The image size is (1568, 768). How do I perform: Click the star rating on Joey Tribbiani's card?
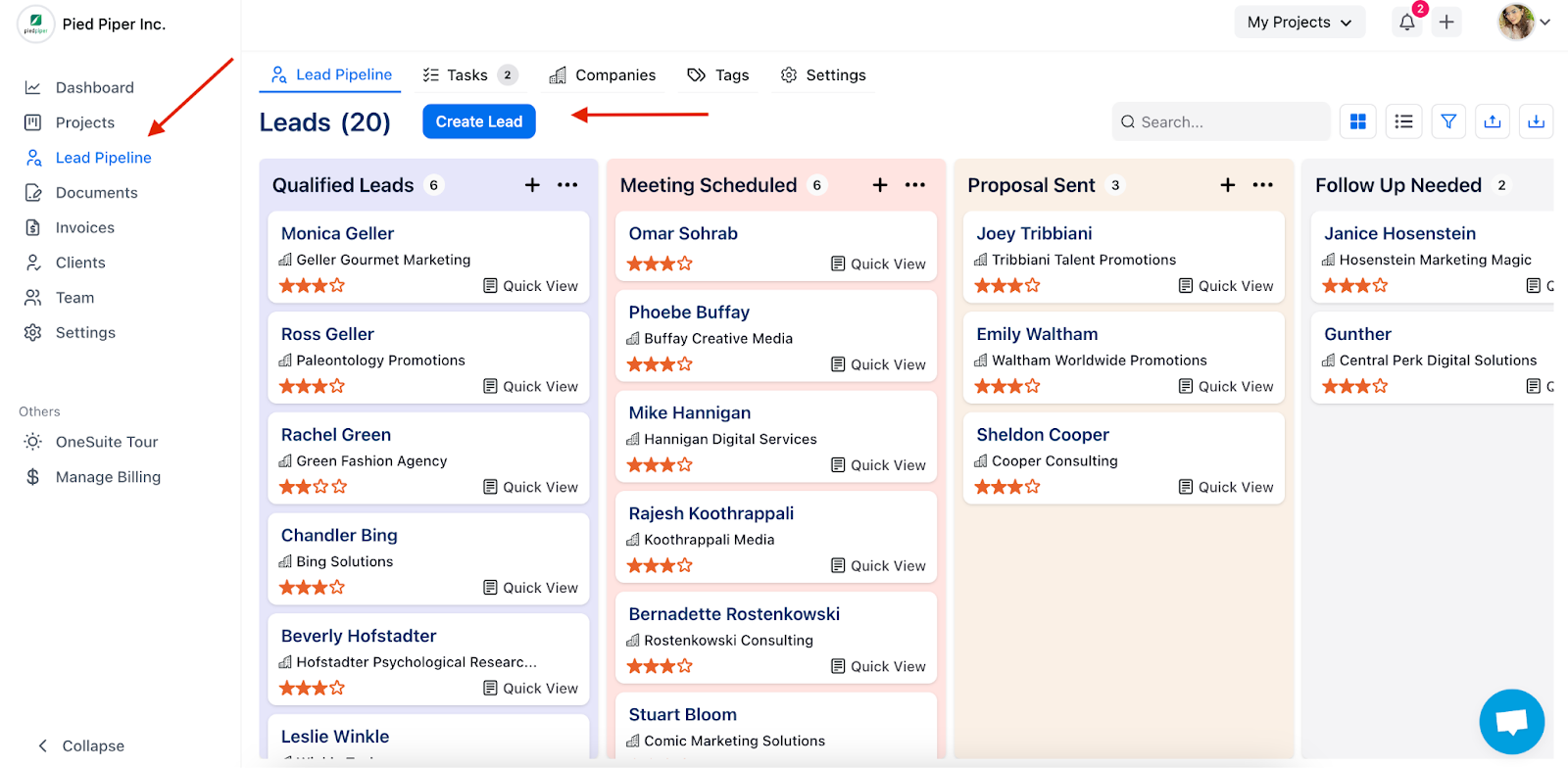1008,286
